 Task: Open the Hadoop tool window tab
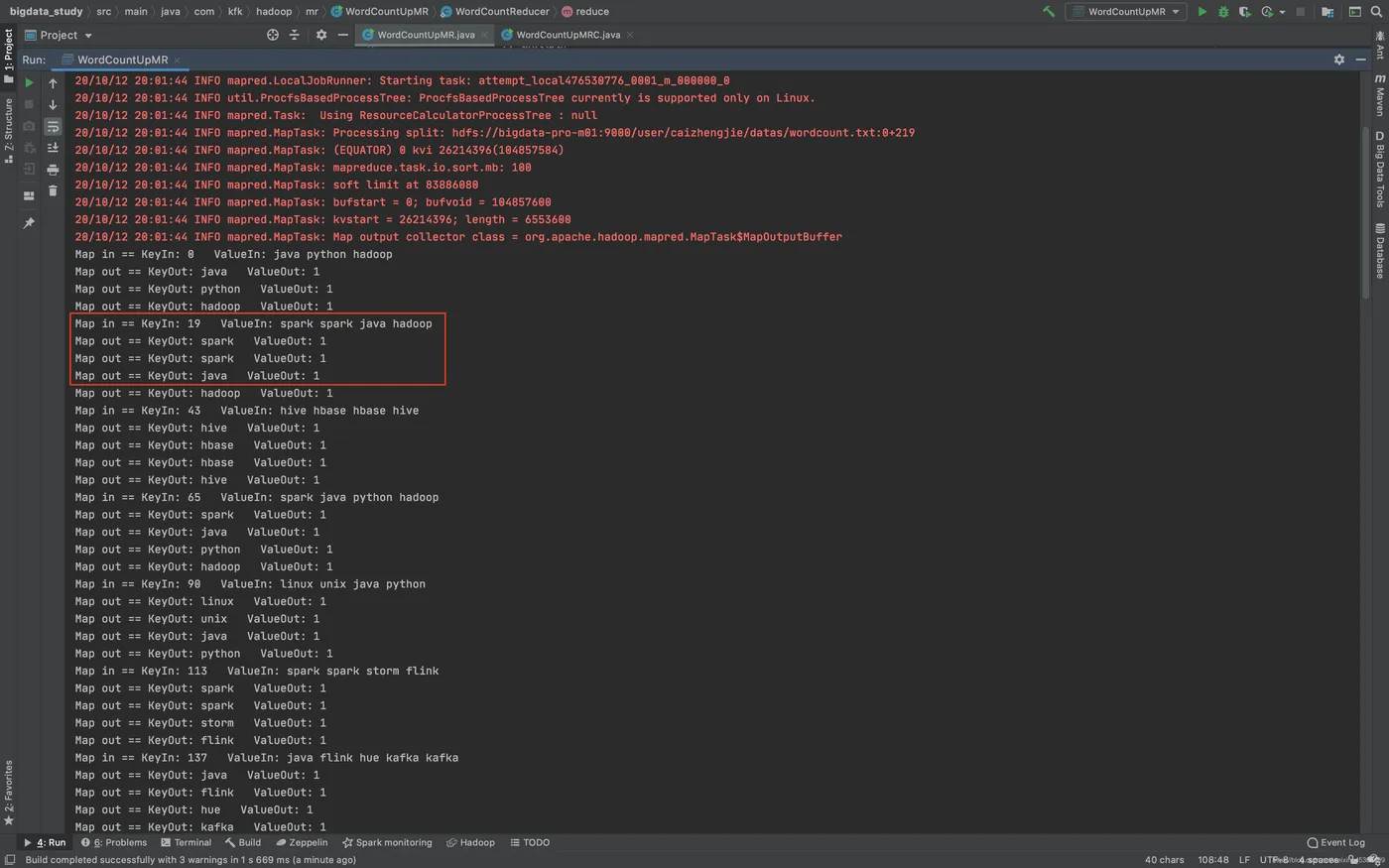point(470,842)
